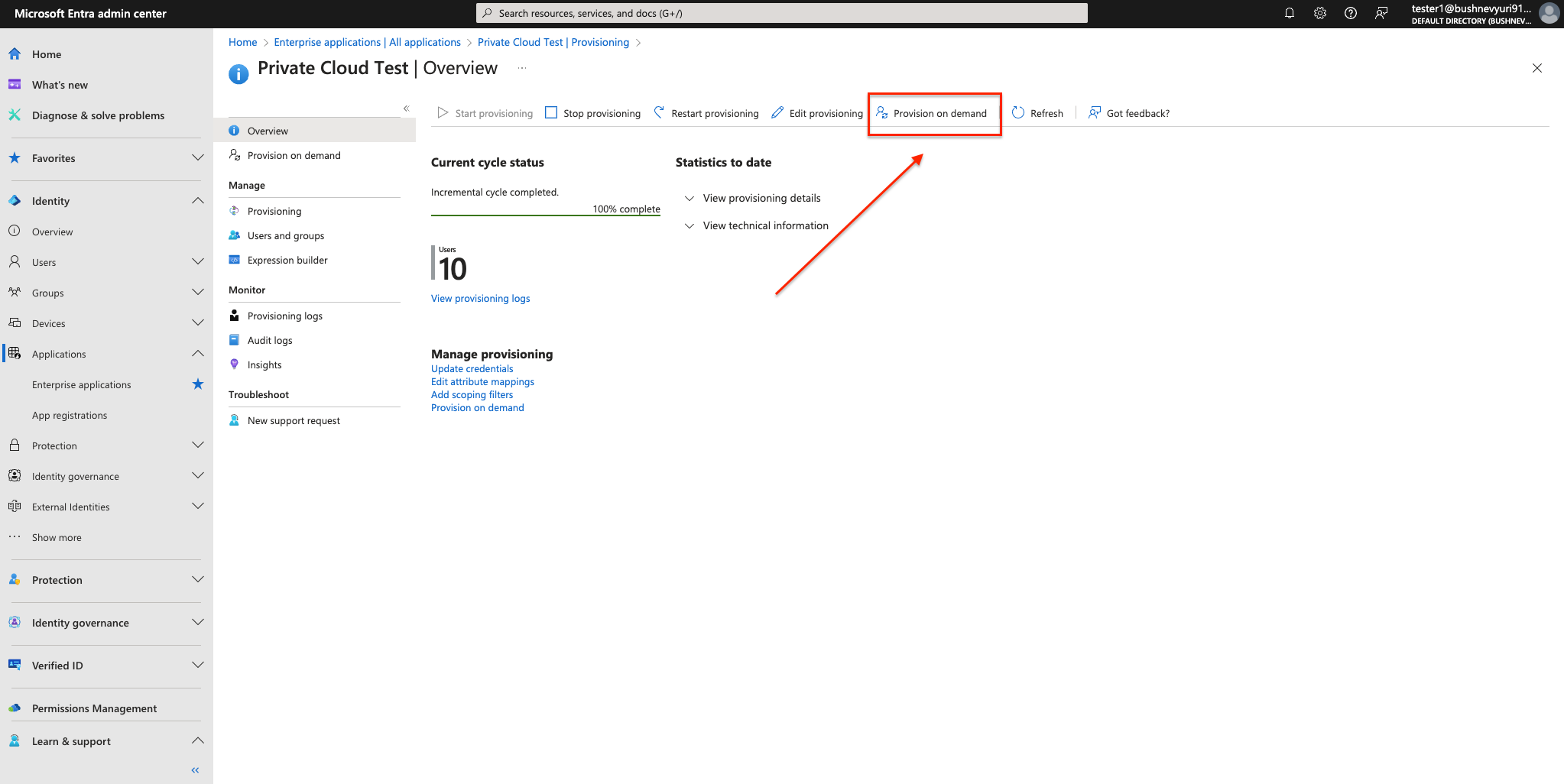
Task: Click the search resources input field
Action: 781,13
